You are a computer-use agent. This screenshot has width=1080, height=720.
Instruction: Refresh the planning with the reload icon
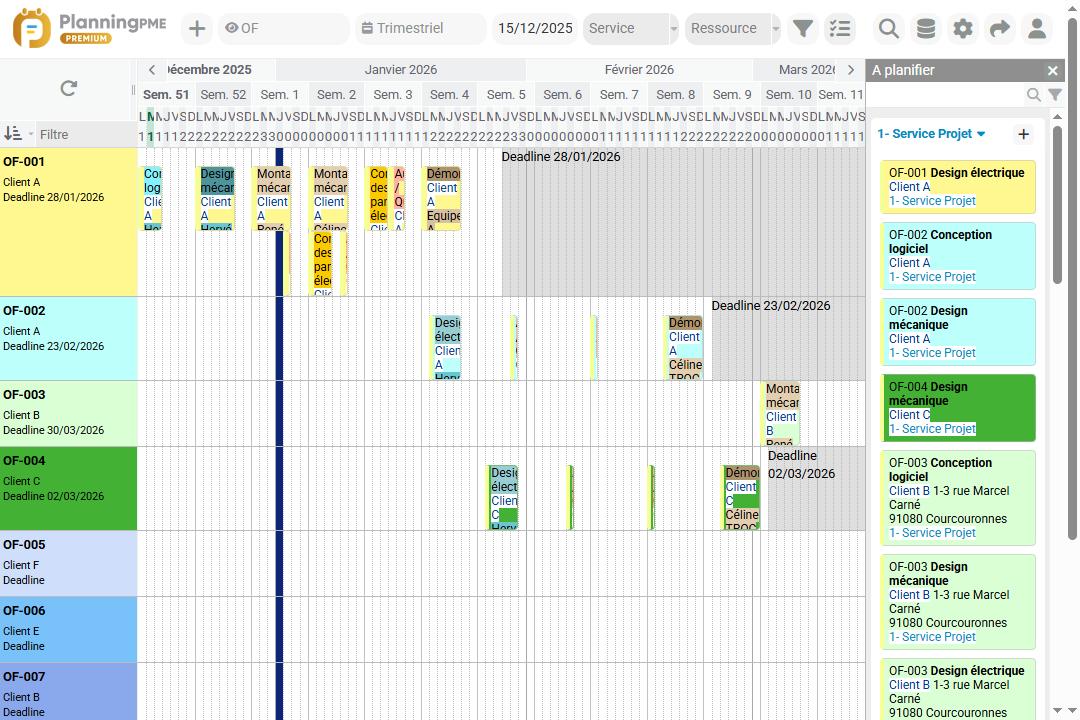coord(67,87)
